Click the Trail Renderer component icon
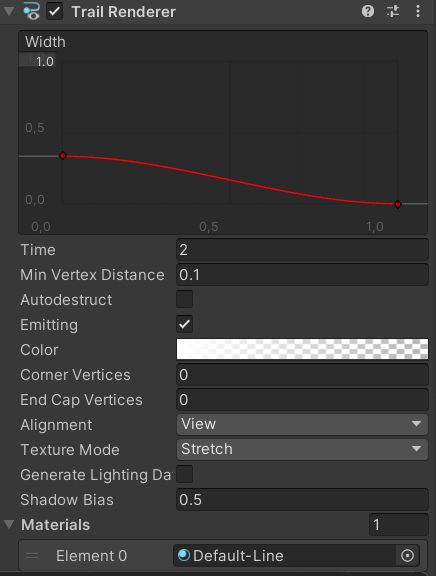436x576 pixels. [32, 11]
